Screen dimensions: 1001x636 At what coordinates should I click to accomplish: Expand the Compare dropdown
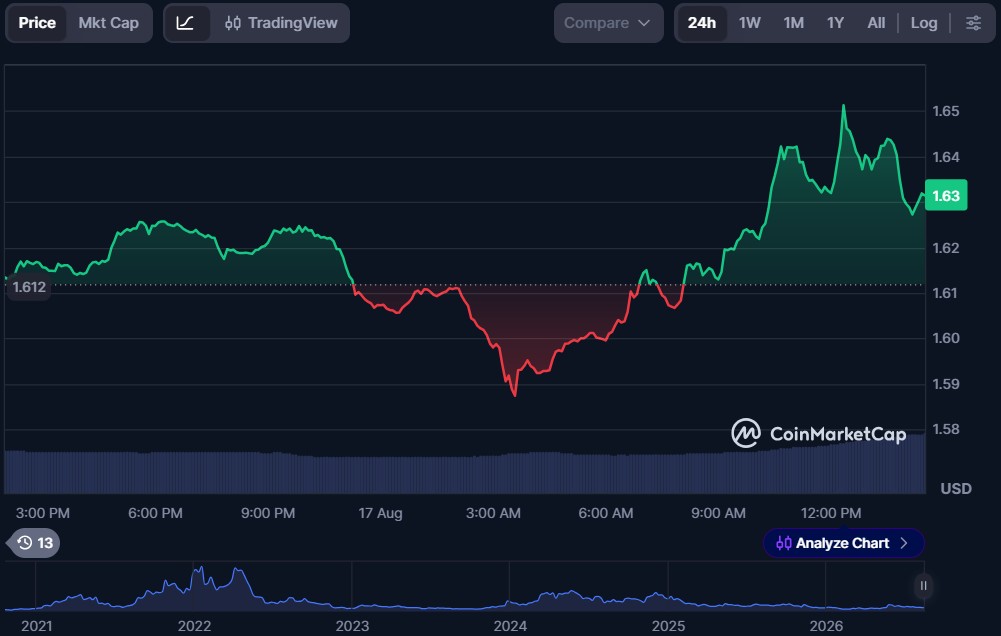(608, 23)
